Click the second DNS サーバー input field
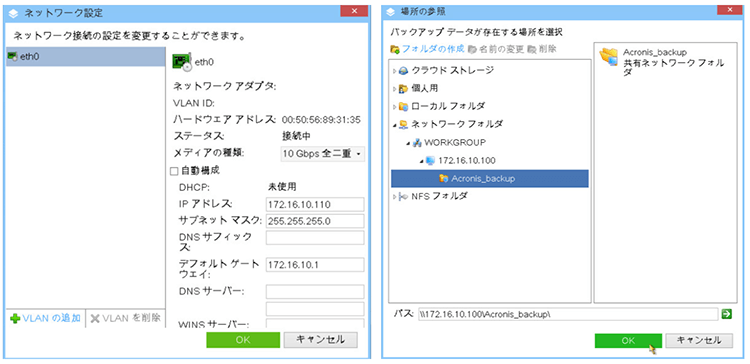The width and height of the screenshot is (750, 364). click(315, 309)
